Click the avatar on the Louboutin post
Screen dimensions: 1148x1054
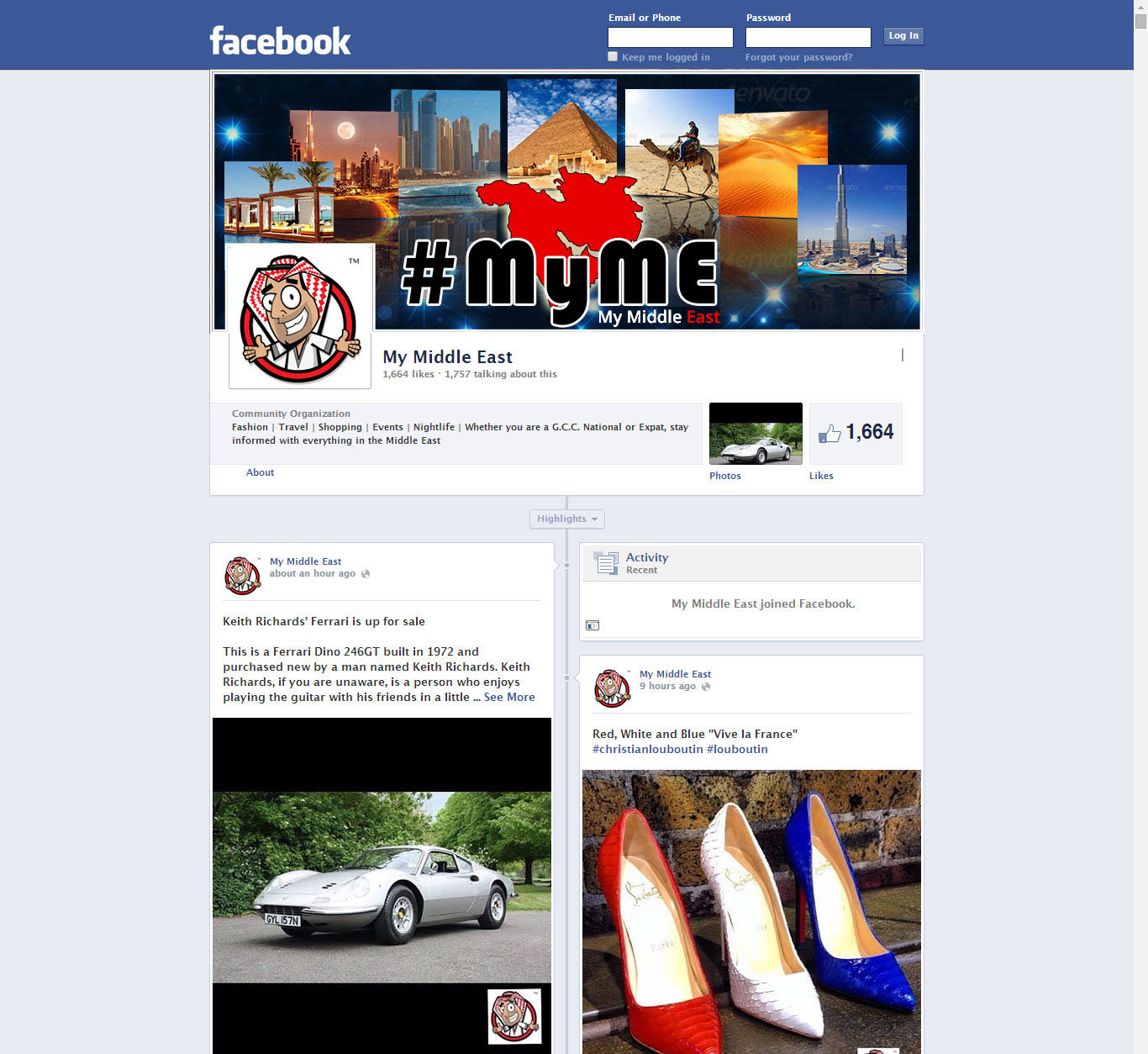[612, 688]
